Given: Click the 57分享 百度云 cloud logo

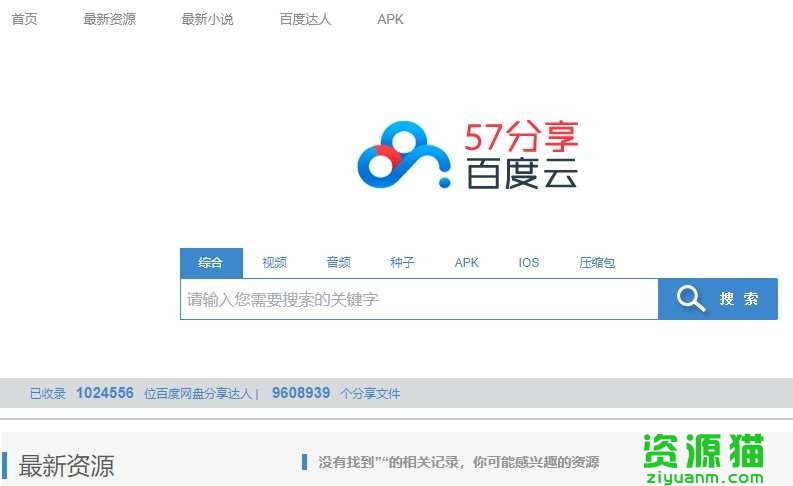Looking at the screenshot, I should click(468, 154).
